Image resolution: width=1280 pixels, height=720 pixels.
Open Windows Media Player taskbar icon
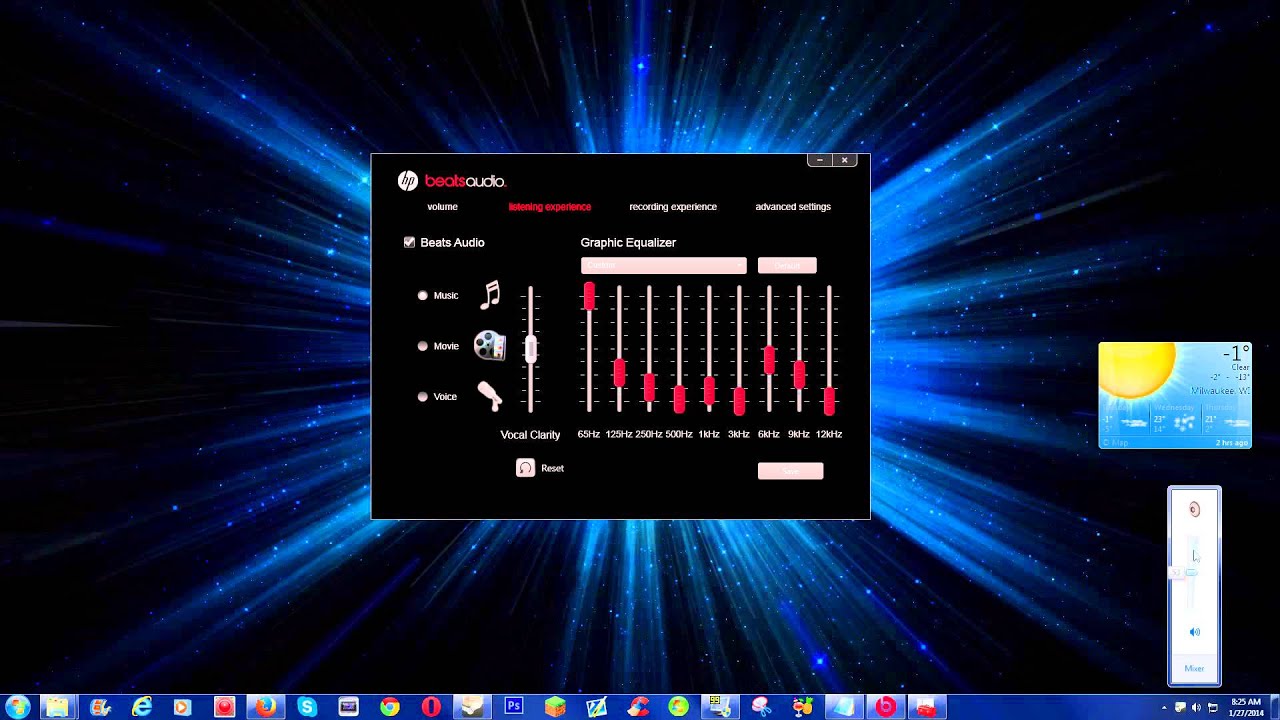coord(182,707)
